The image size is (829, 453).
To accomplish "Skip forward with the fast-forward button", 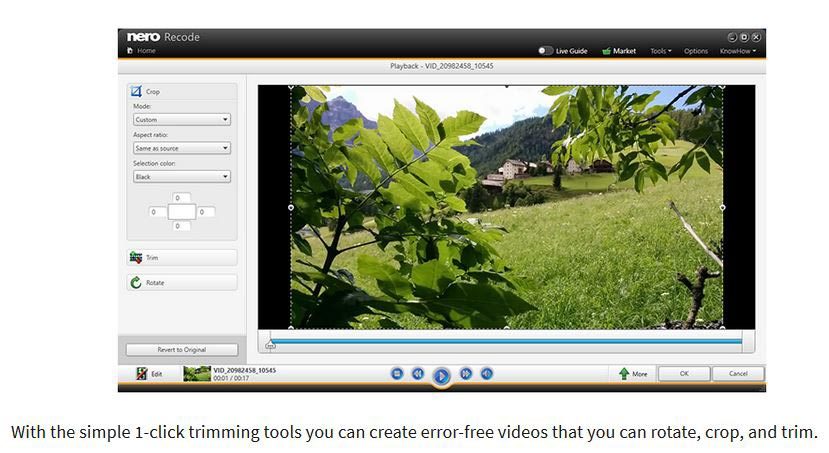I will (x=466, y=374).
